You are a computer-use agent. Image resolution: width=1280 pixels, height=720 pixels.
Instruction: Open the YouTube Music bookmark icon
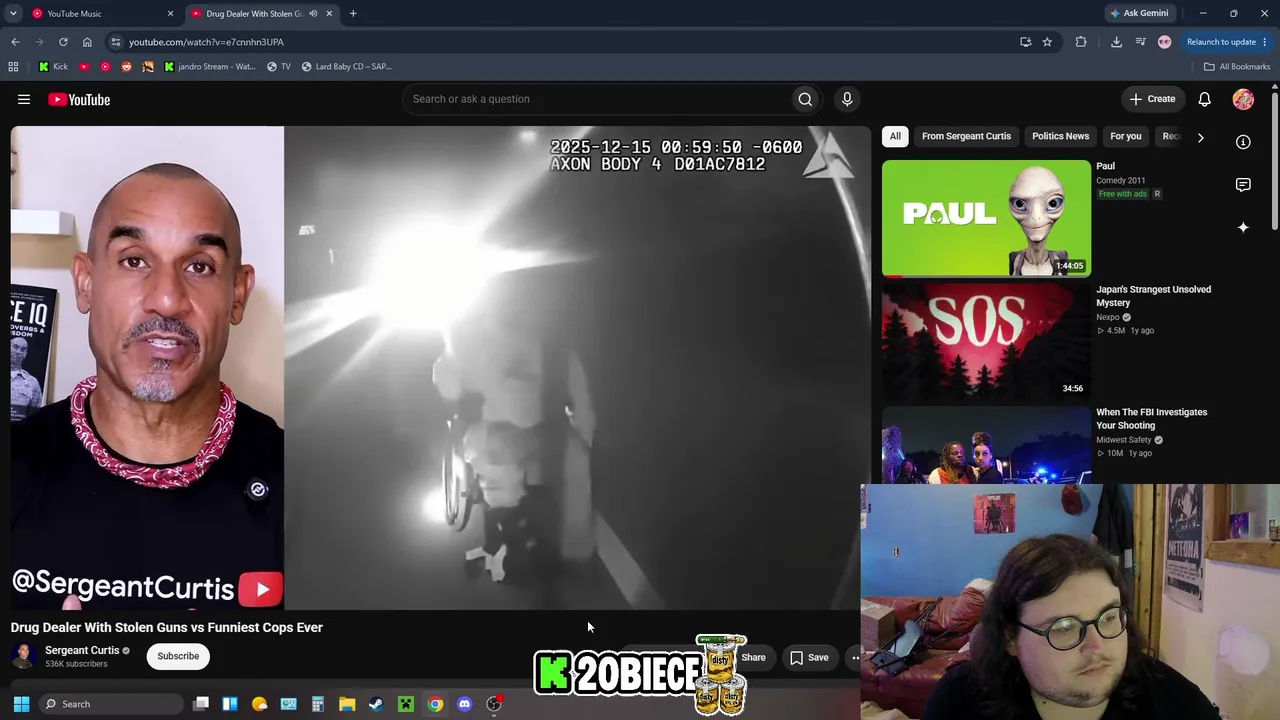tap(105, 67)
